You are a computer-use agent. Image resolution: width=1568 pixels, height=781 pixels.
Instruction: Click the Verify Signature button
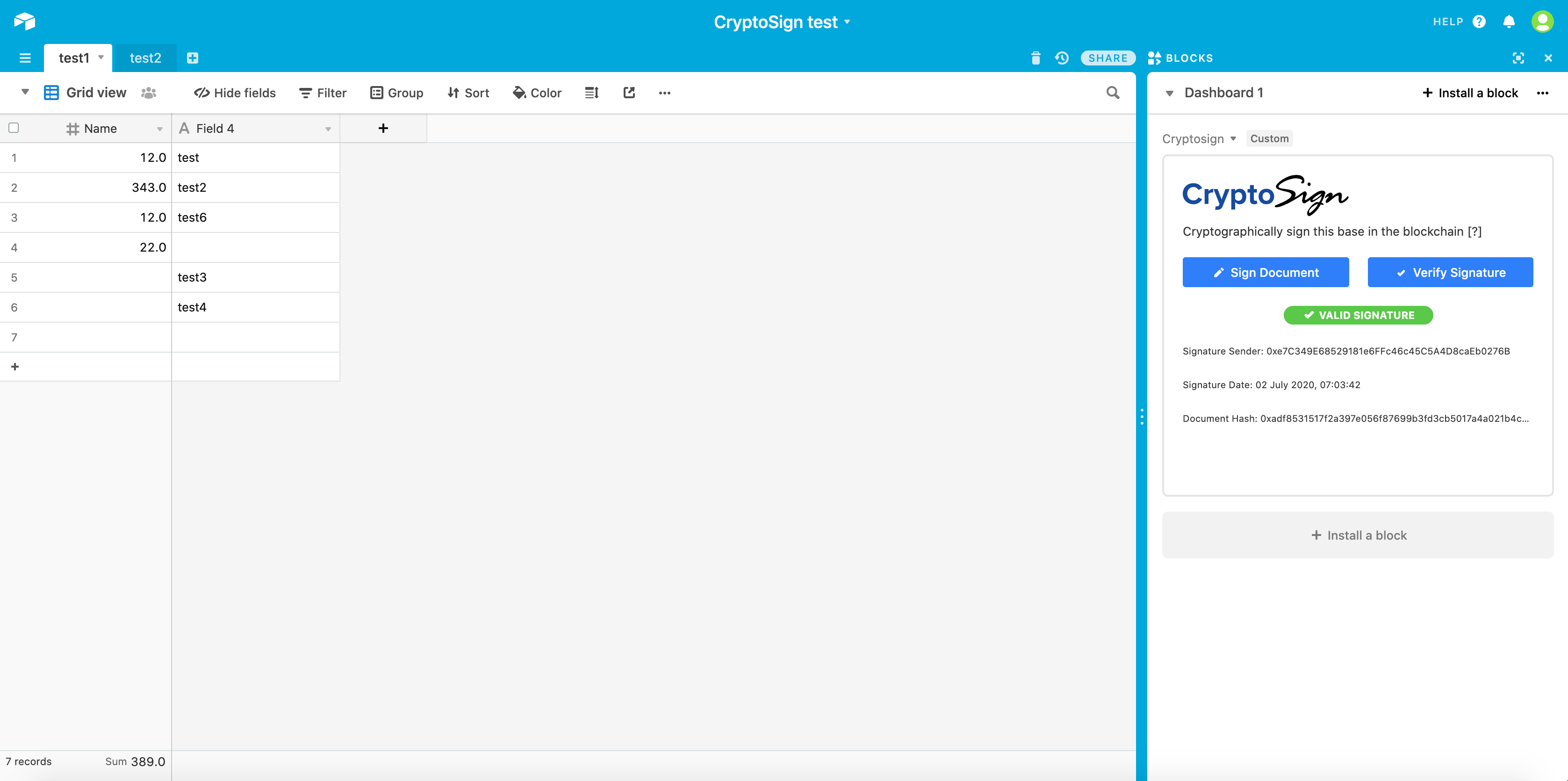(1450, 272)
